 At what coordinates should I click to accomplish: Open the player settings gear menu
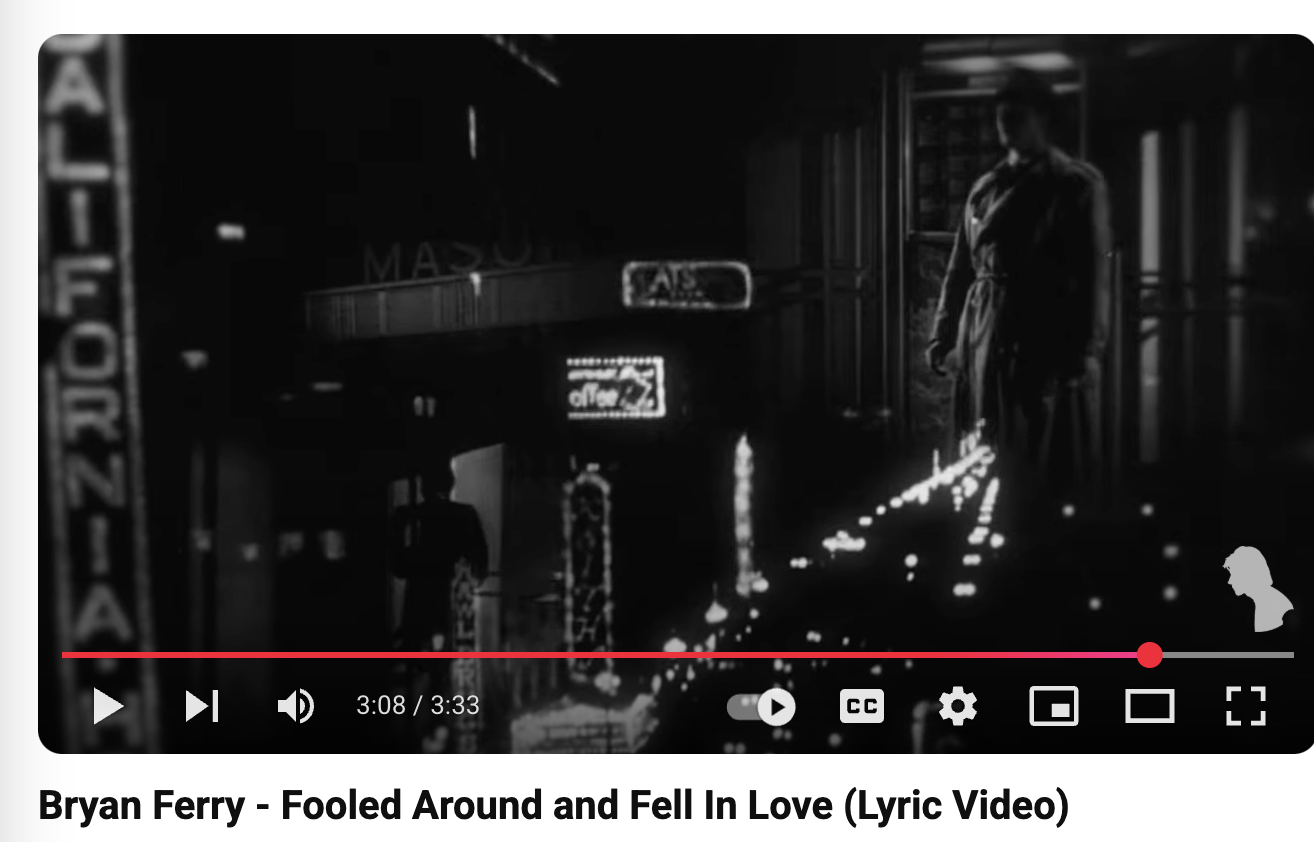(x=958, y=706)
